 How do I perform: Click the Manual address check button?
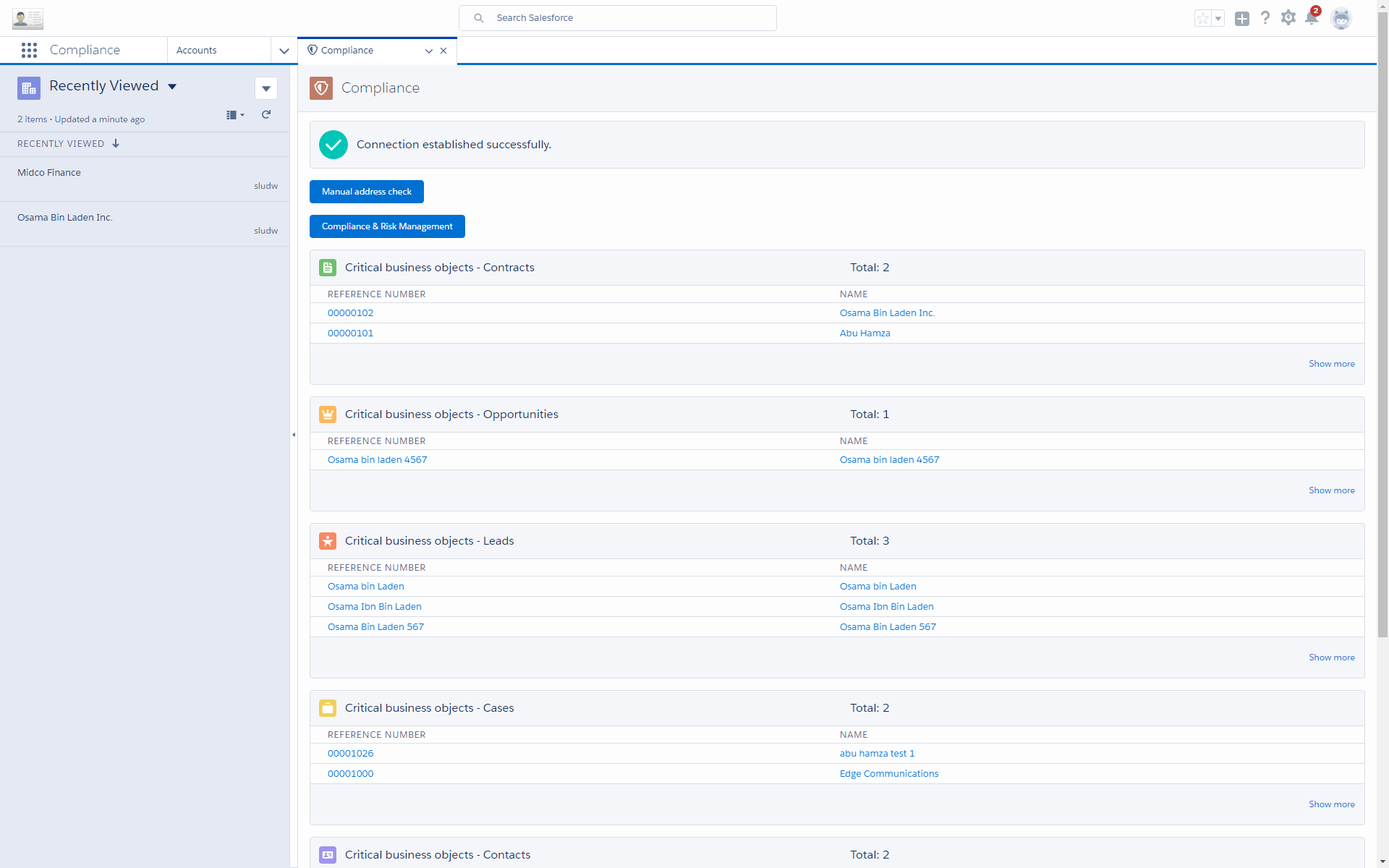point(366,191)
